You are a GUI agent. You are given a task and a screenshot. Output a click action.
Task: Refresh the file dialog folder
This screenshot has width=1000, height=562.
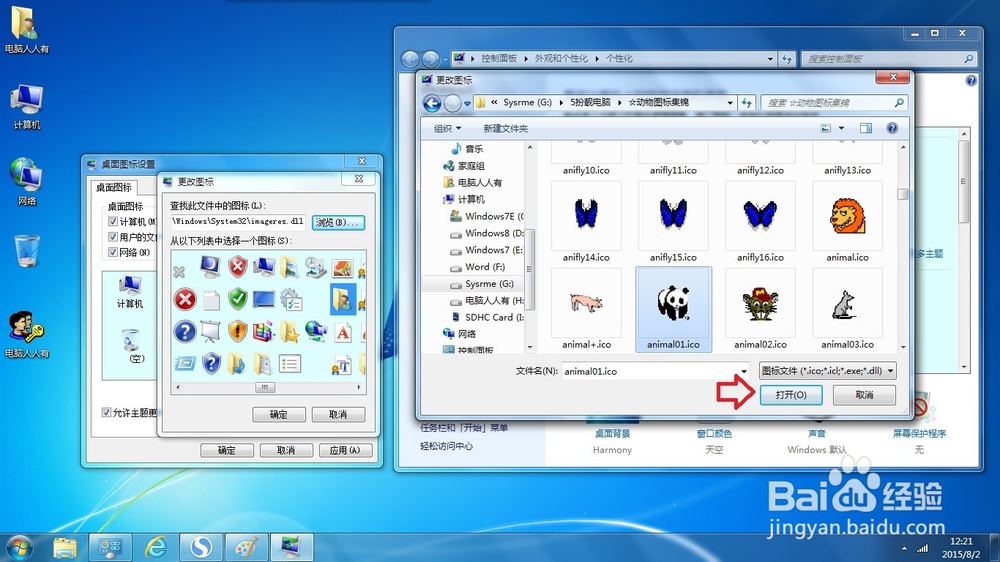coord(746,103)
